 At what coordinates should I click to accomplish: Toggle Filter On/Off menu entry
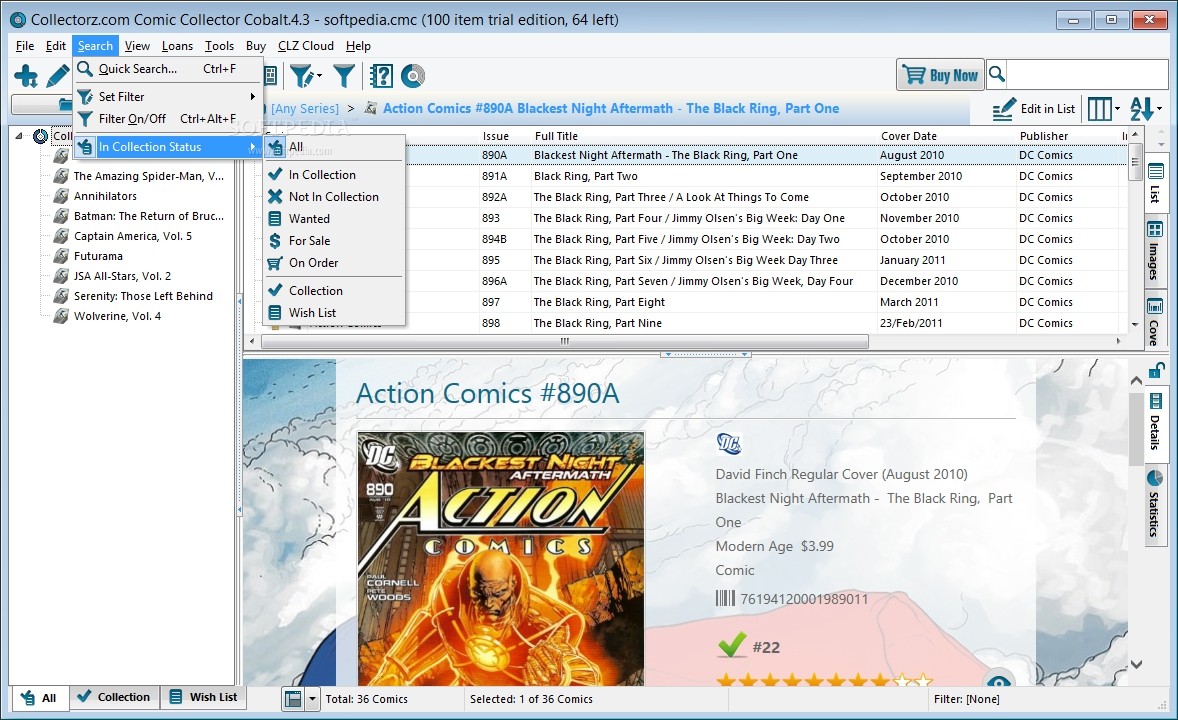click(x=169, y=119)
